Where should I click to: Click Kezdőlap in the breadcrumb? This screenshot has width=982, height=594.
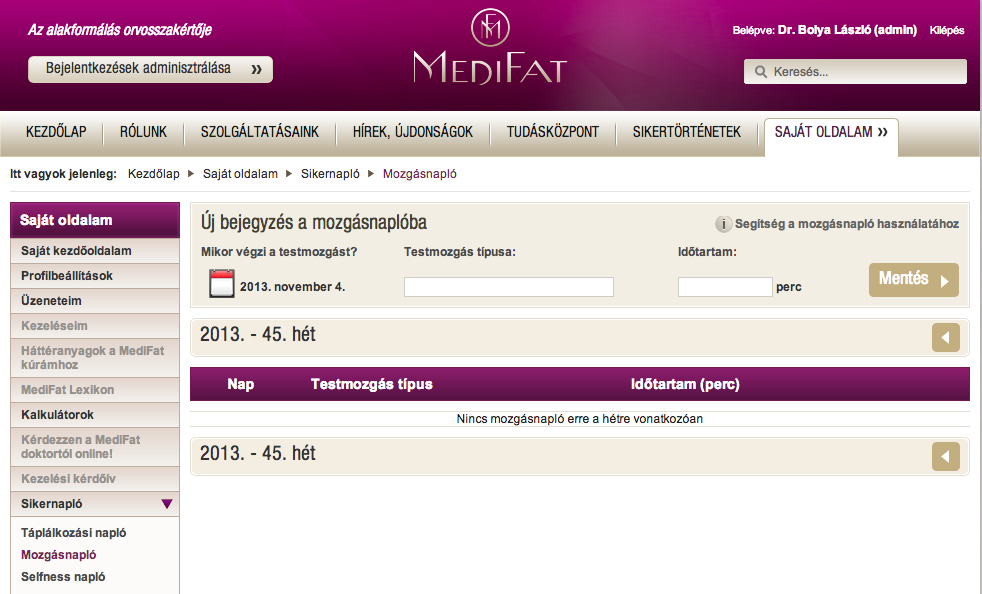[x=153, y=174]
